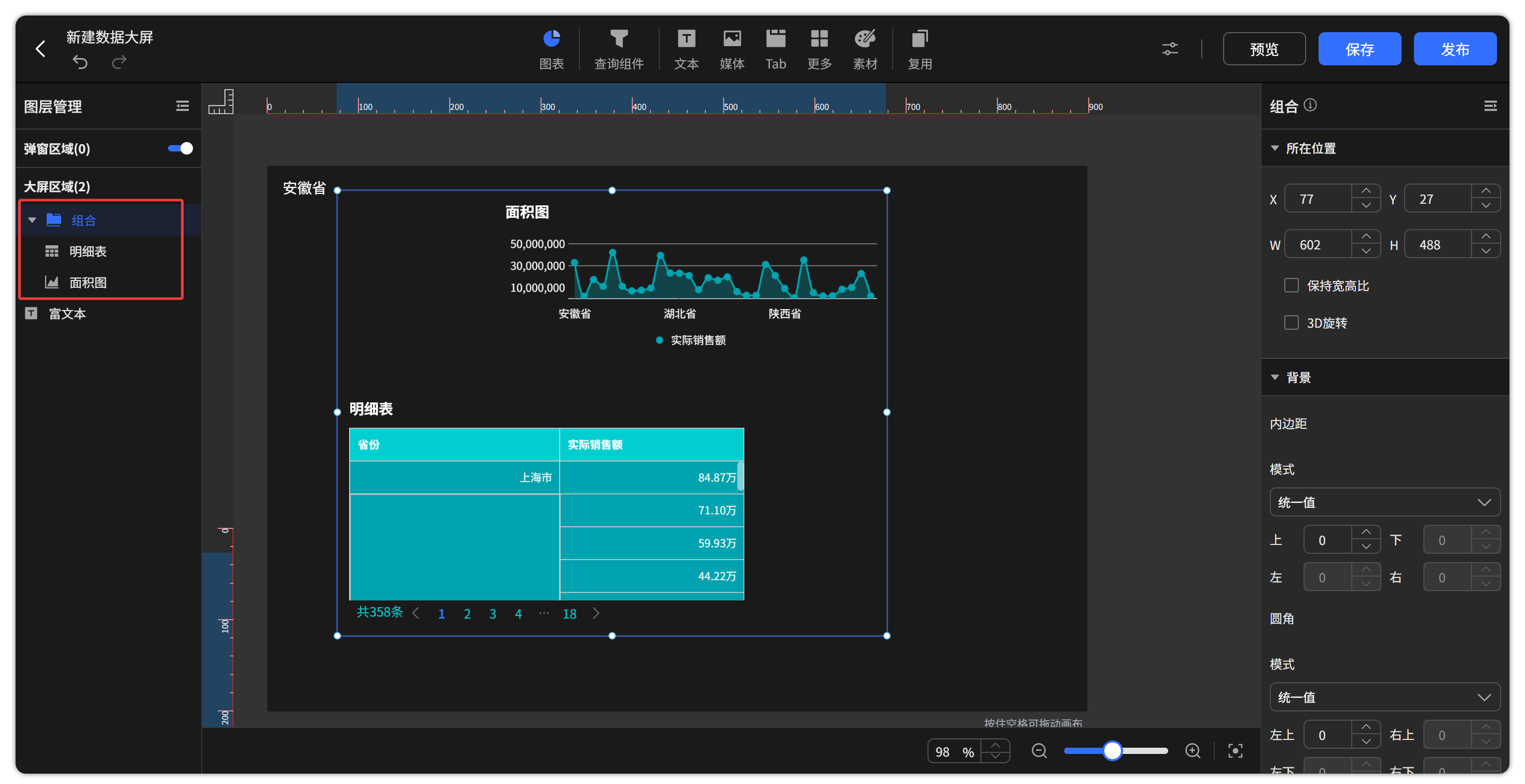
Task: Go to page 2 of the table
Action: pos(467,614)
